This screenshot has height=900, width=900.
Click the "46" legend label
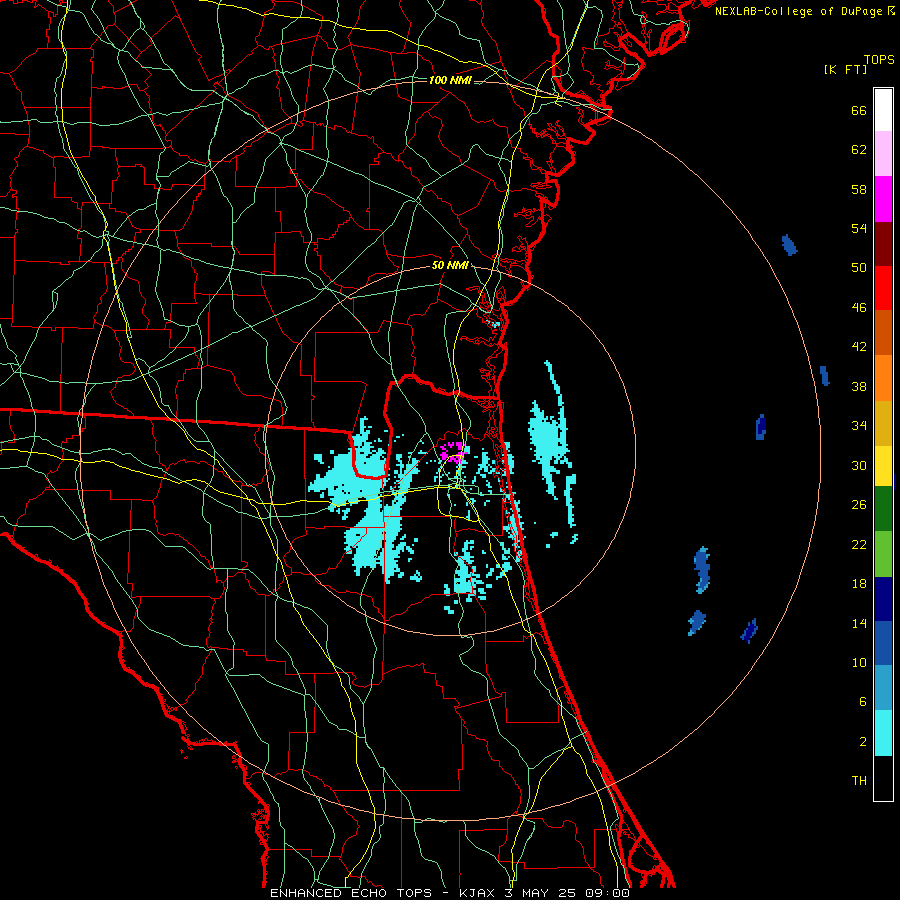tap(859, 308)
